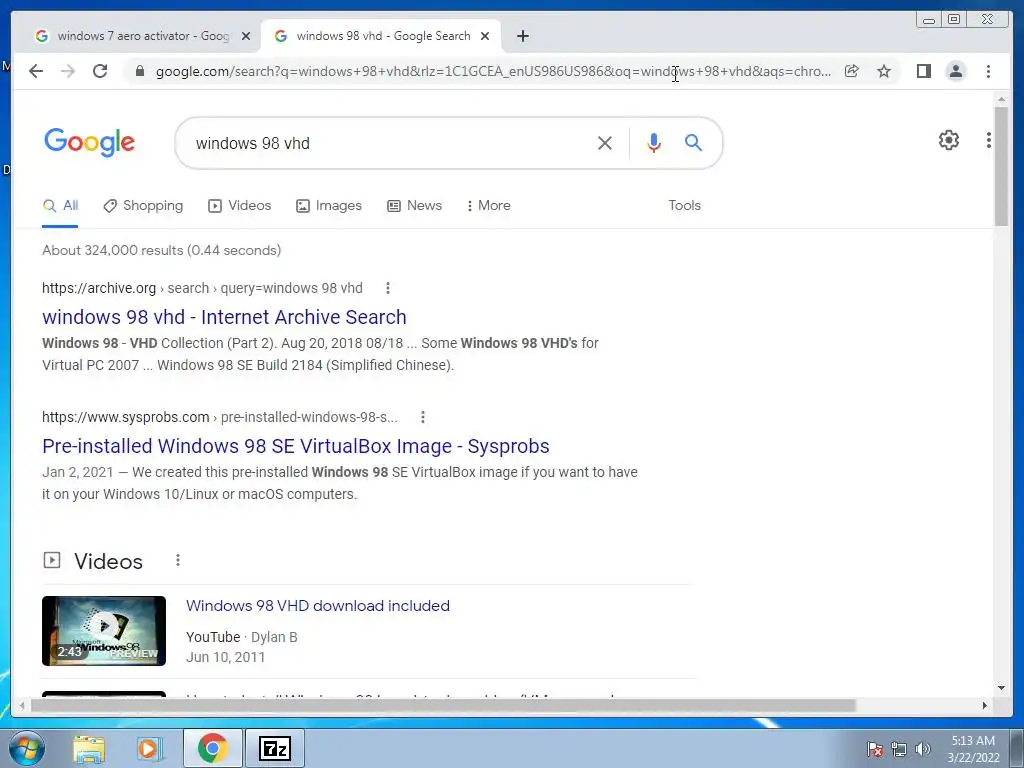
Task: Select the All results tab
Action: [60, 206]
